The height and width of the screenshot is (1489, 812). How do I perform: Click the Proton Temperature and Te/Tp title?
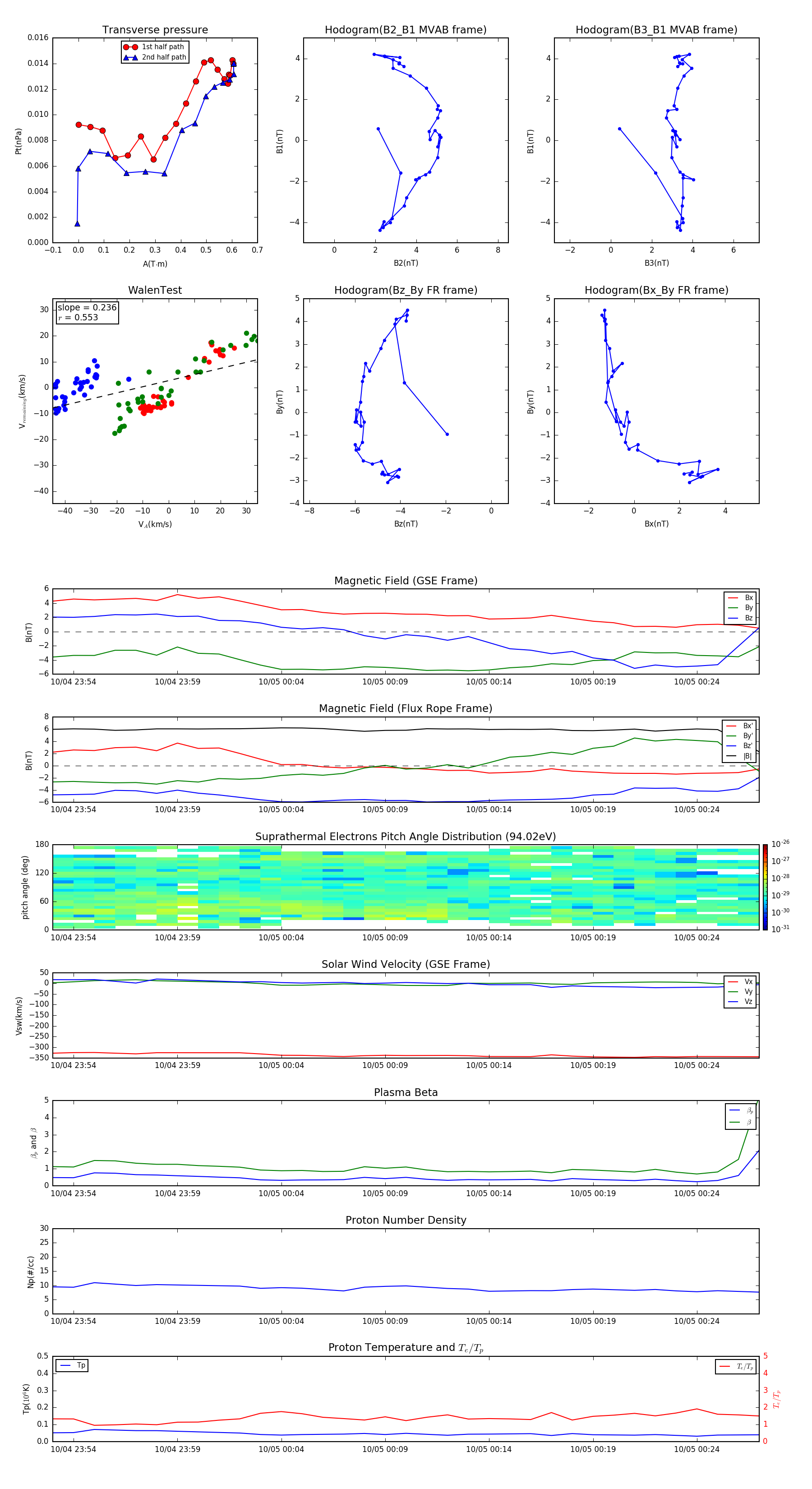(x=406, y=1347)
